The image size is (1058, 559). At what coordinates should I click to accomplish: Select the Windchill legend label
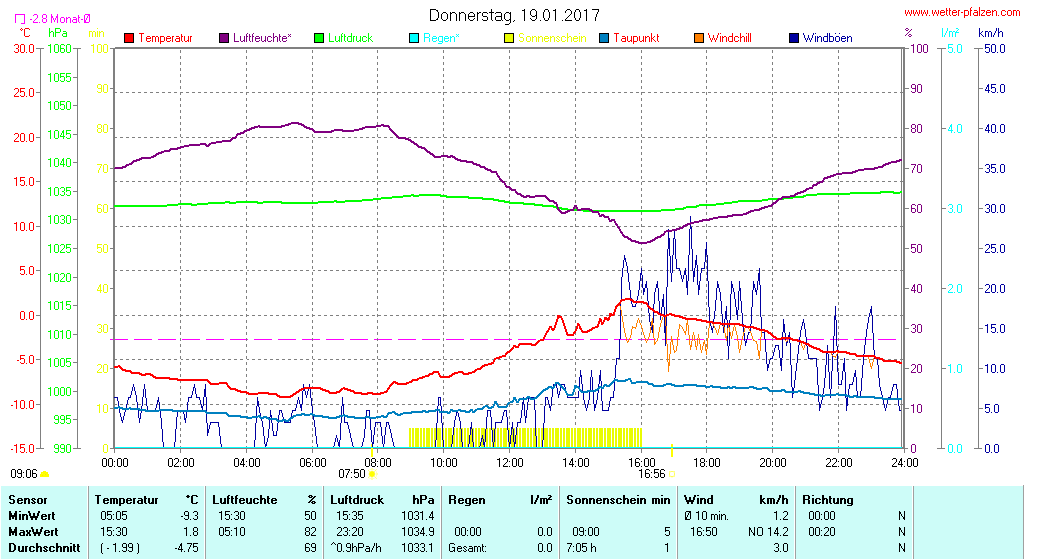tap(729, 38)
